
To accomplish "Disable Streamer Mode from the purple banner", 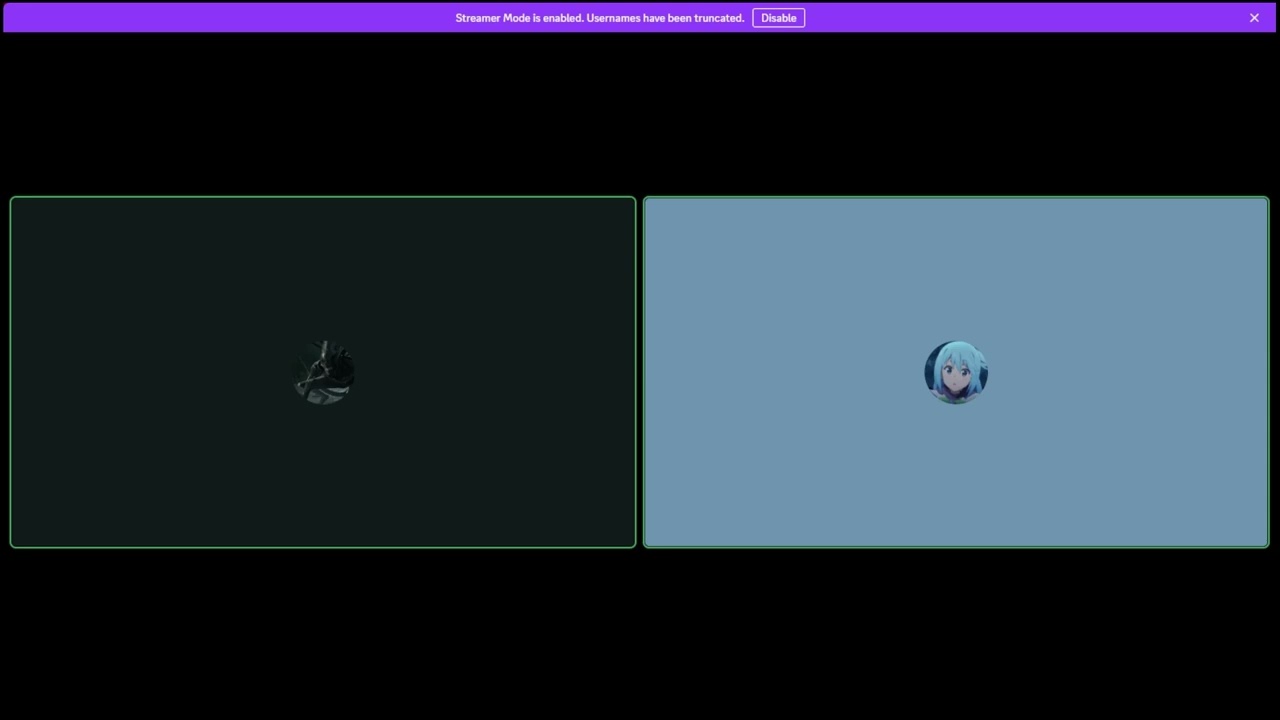I will (778, 18).
